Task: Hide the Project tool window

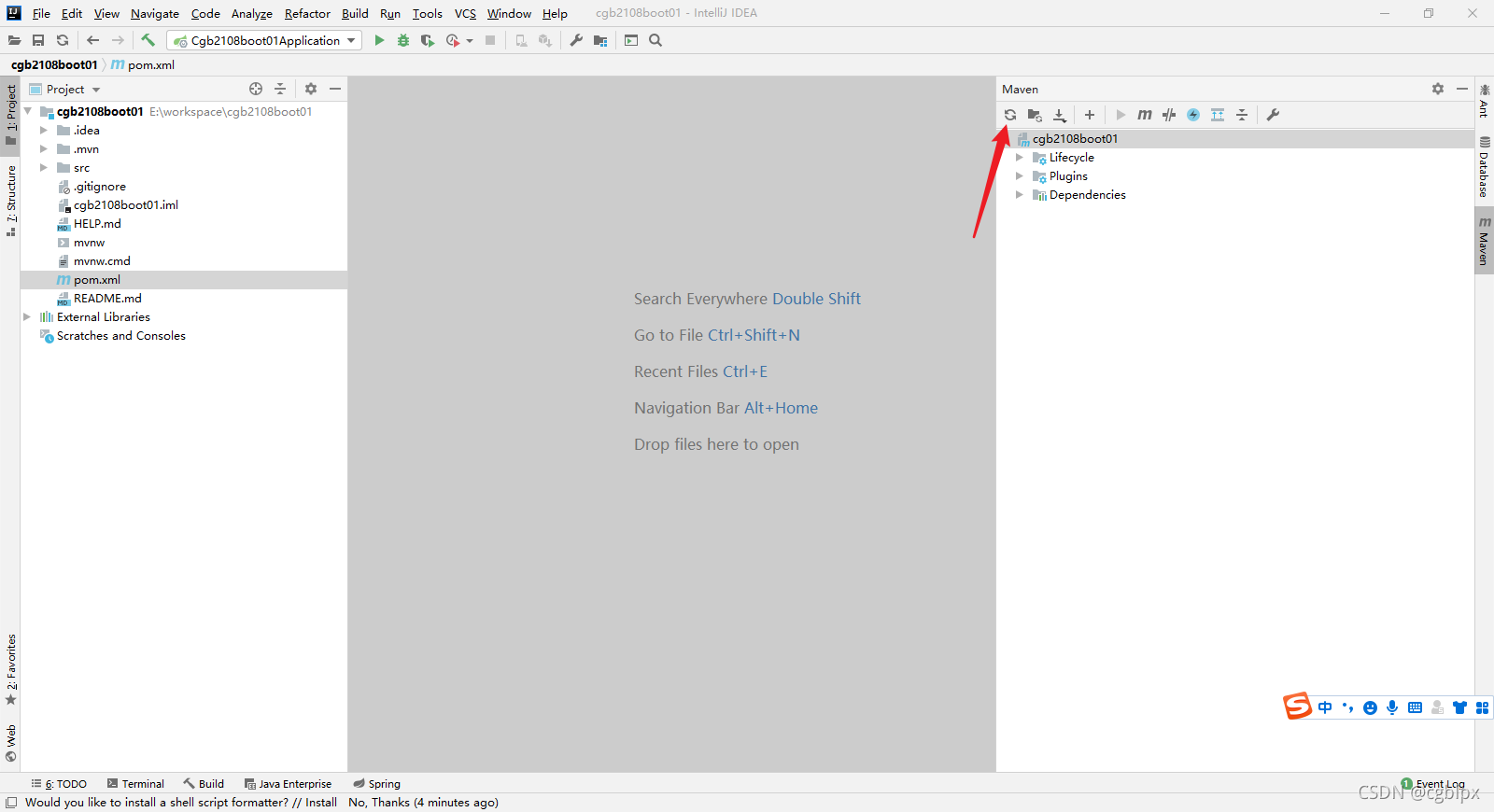Action: pos(335,89)
